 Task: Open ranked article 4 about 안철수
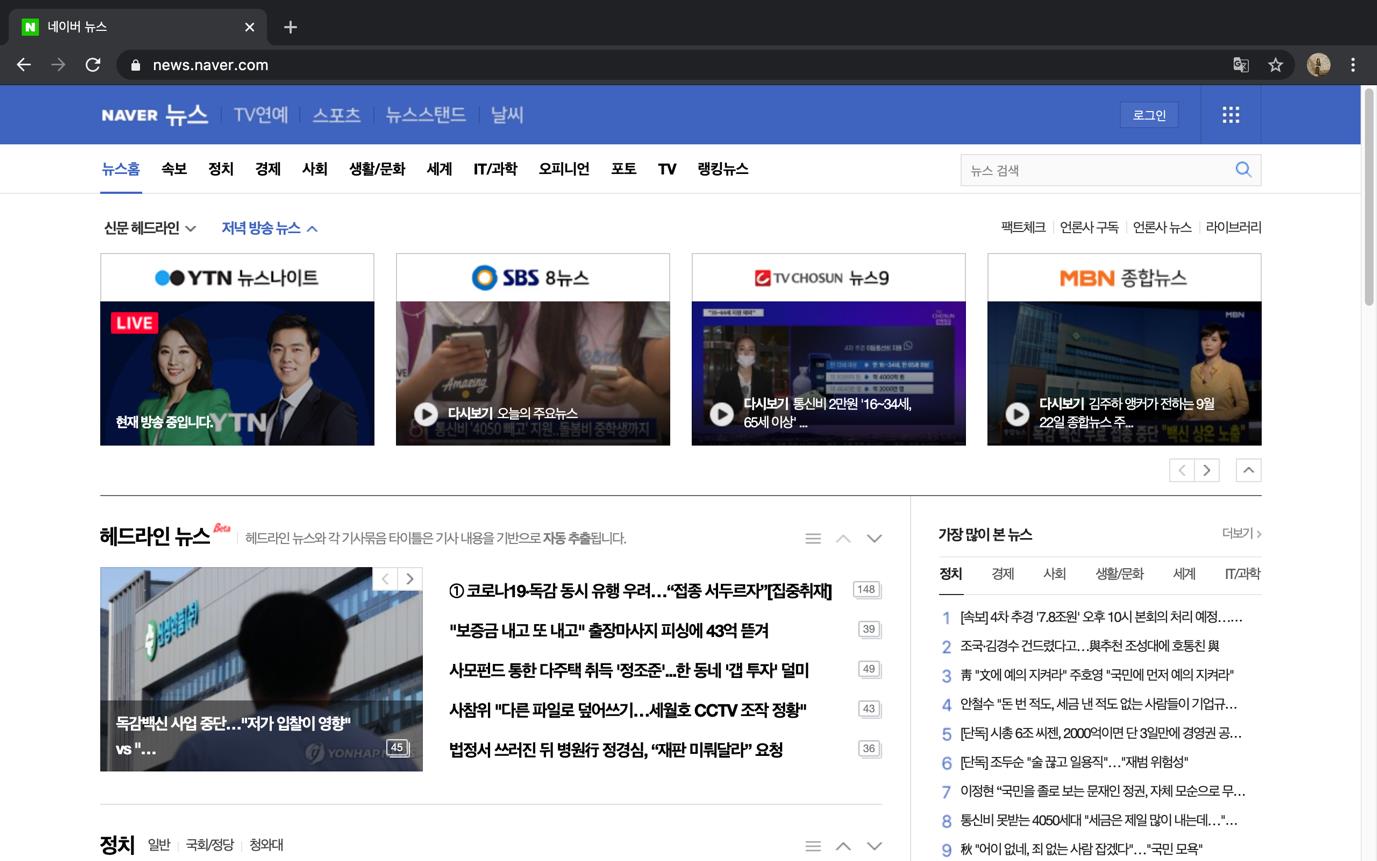[x=1099, y=704]
